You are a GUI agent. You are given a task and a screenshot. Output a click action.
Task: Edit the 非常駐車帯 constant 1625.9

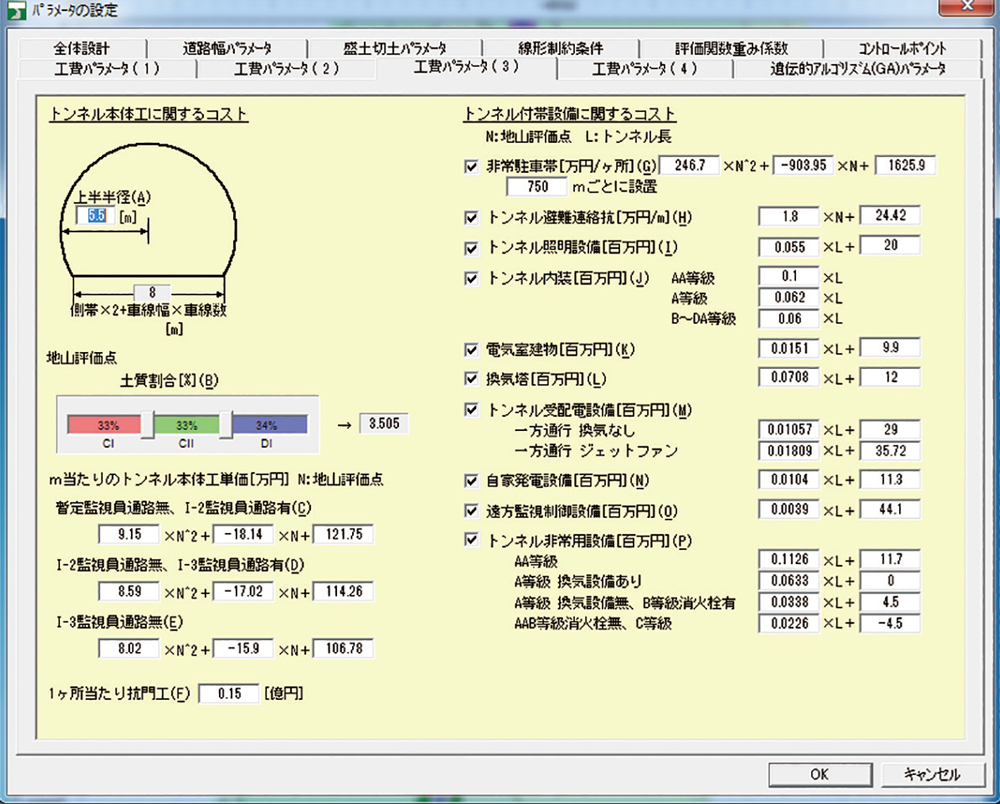click(906, 166)
